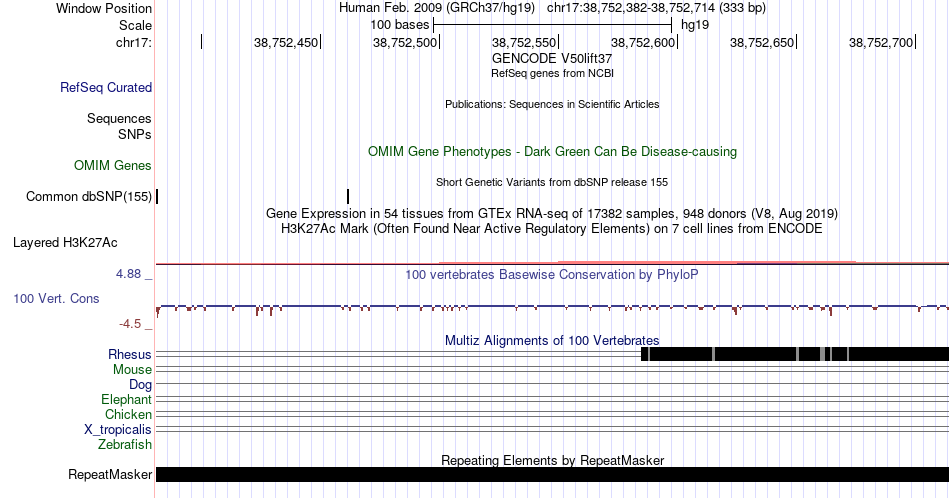Select the Dog alignment label

point(140,385)
